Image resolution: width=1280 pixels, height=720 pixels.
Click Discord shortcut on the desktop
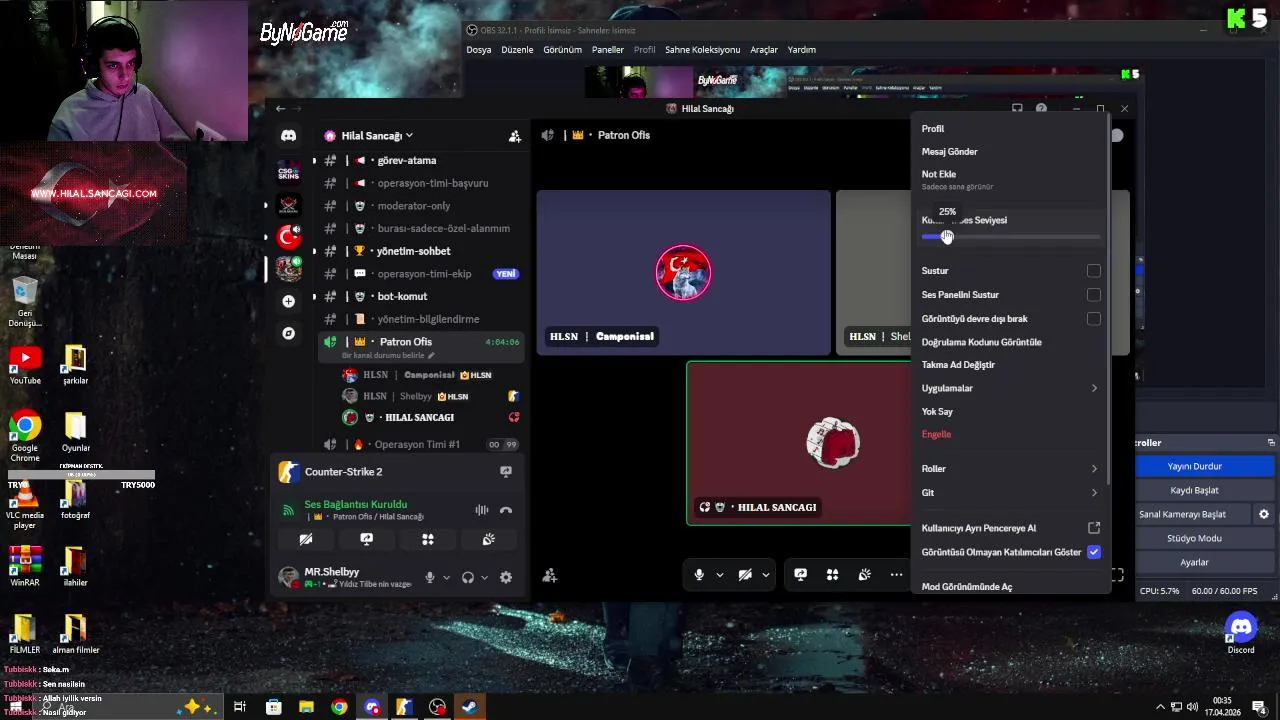[x=1240, y=632]
